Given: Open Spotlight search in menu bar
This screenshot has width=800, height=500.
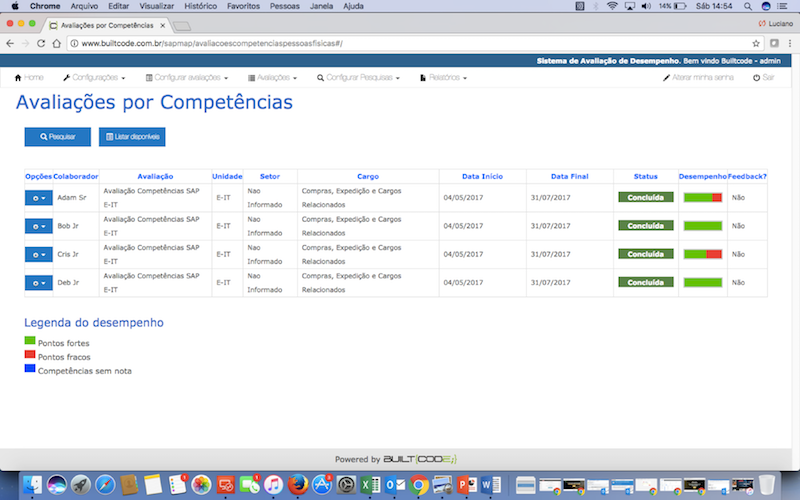Looking at the screenshot, I should 747,6.
